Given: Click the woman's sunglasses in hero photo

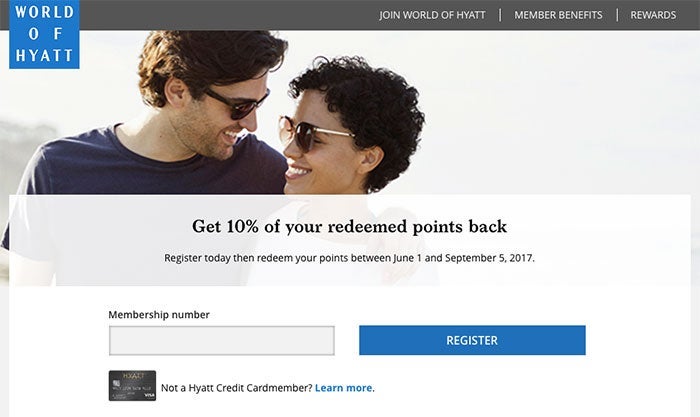Looking at the screenshot, I should click(315, 133).
